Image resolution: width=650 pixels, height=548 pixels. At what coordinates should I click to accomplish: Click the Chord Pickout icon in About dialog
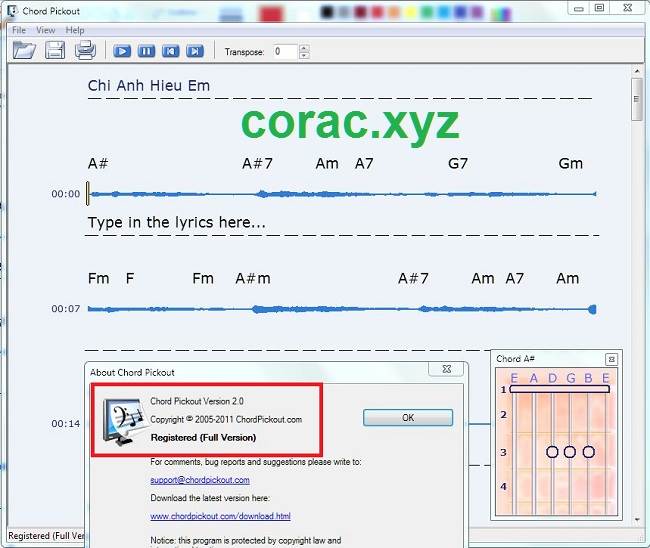click(x=124, y=422)
